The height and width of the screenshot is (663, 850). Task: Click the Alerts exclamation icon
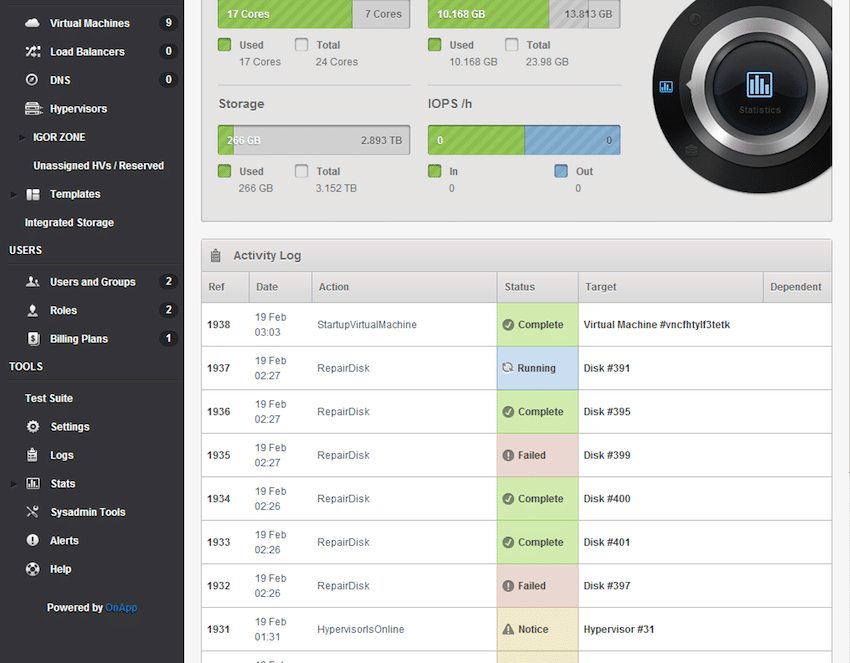click(x=33, y=540)
